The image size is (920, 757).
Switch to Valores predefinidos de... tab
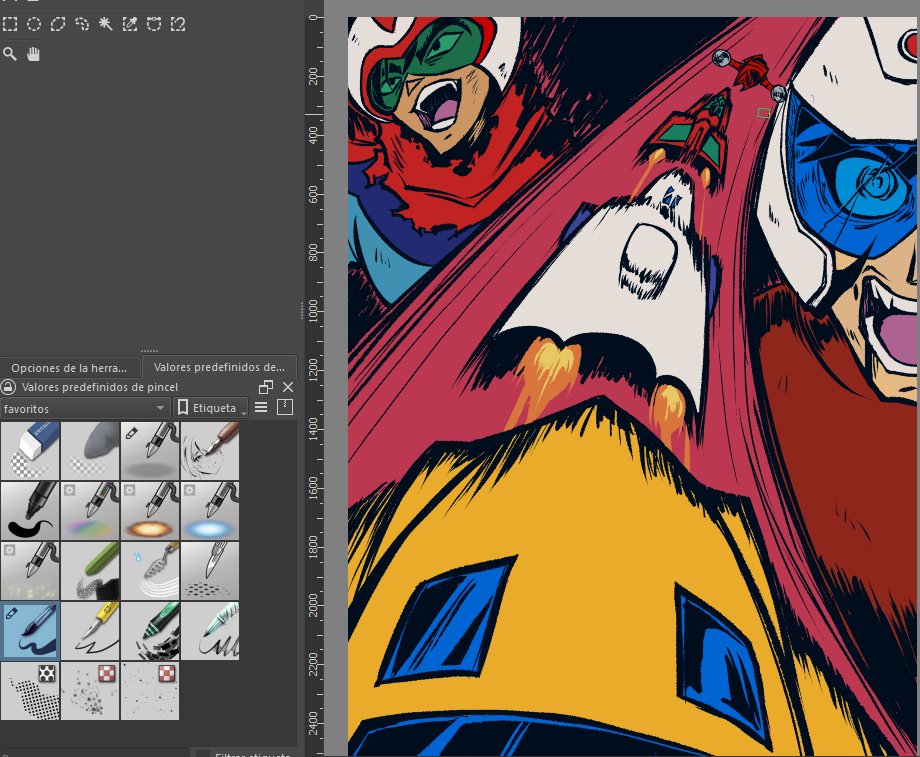point(219,367)
